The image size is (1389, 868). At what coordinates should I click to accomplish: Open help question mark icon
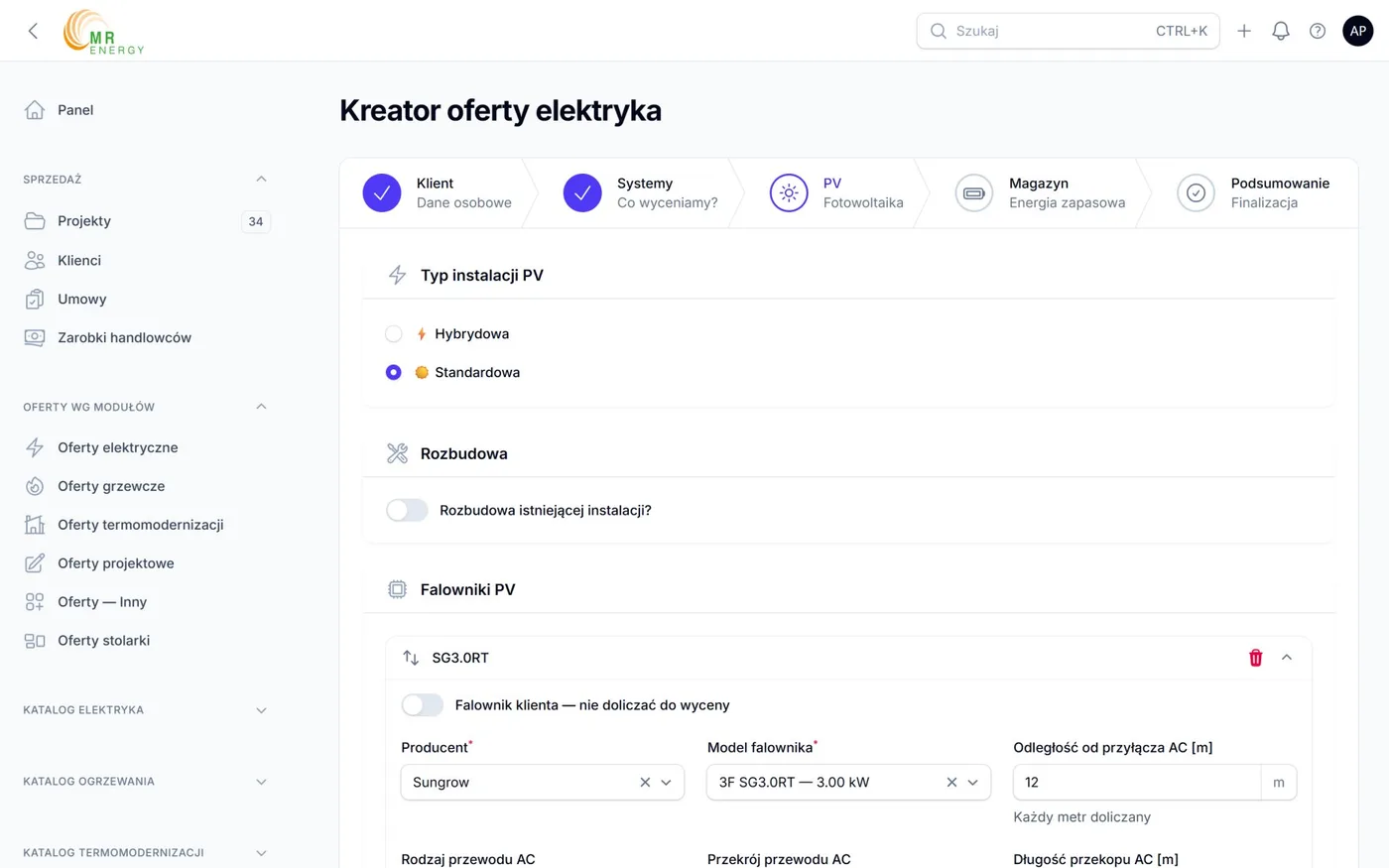coord(1318,31)
